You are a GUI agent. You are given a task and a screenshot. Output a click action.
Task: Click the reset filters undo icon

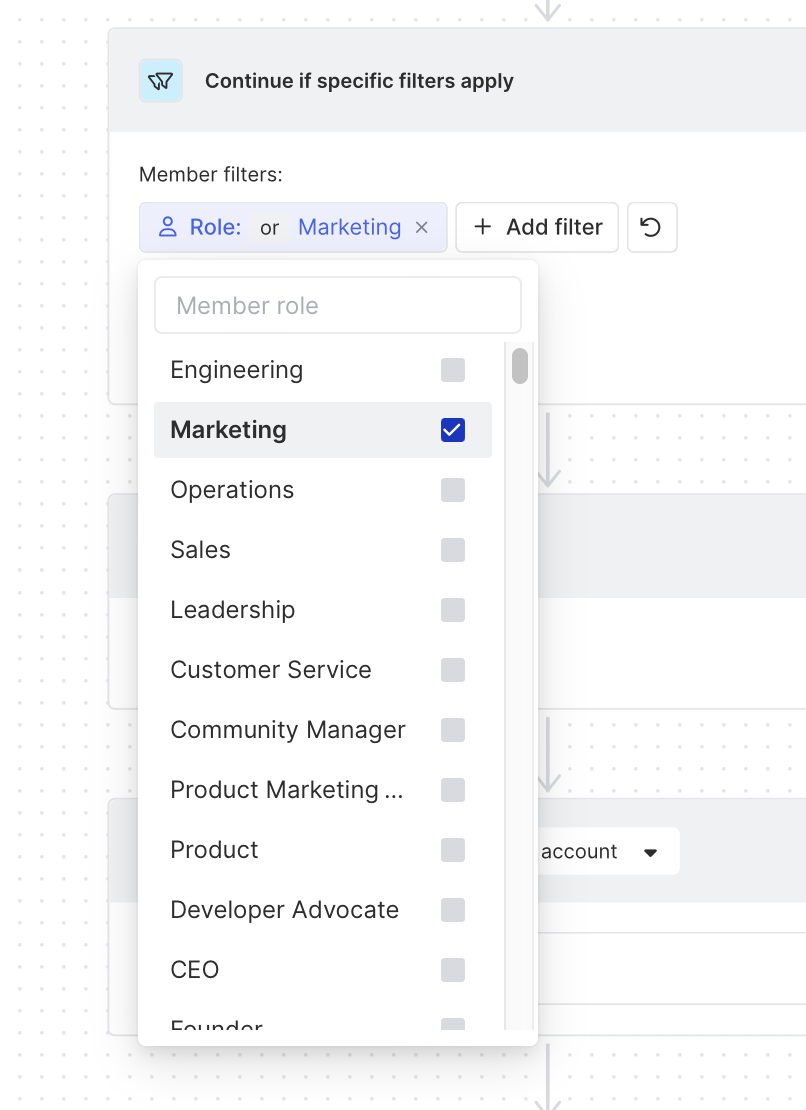tap(651, 228)
